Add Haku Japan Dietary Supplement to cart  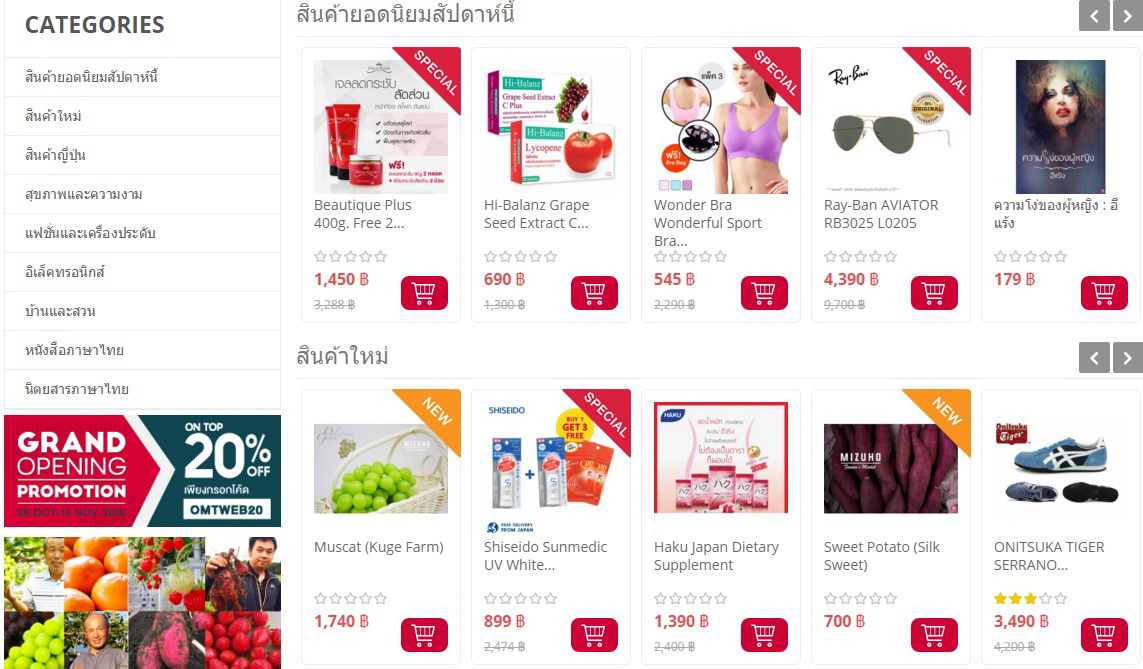click(764, 635)
